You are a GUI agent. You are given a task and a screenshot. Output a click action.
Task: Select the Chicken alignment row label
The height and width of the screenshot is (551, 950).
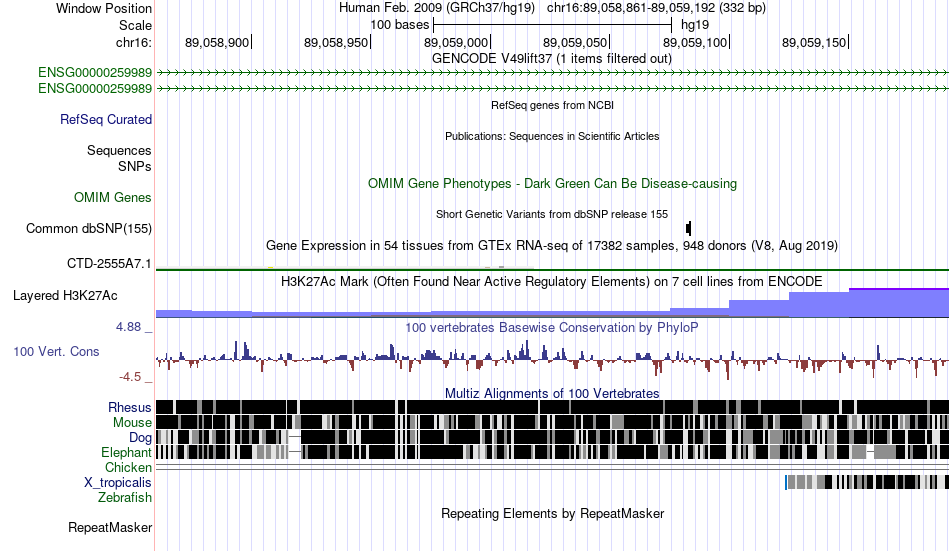coord(128,467)
